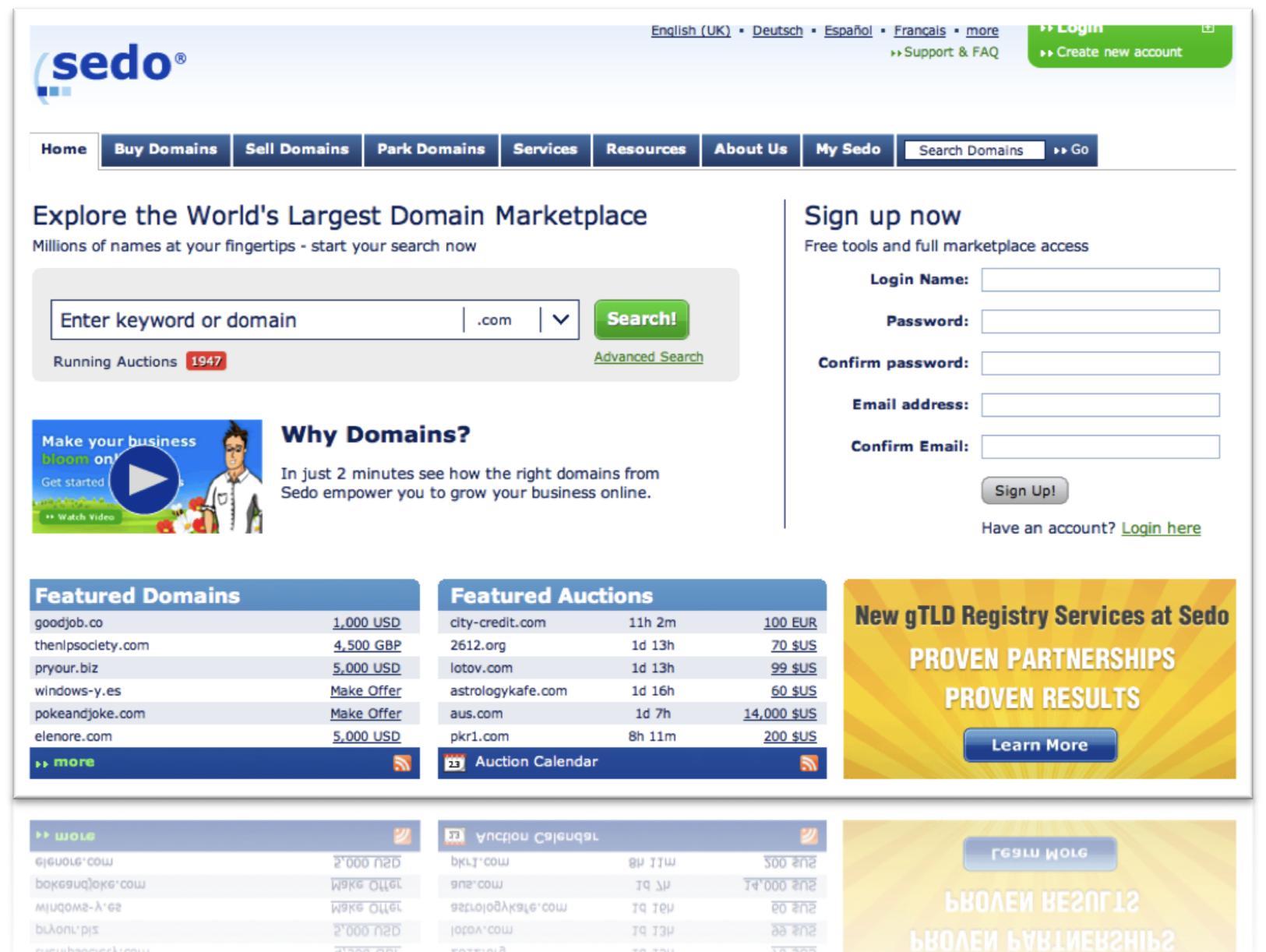Click Learn More on the gTLD banner
Viewport: 1266px width, 952px height.
pos(1040,745)
